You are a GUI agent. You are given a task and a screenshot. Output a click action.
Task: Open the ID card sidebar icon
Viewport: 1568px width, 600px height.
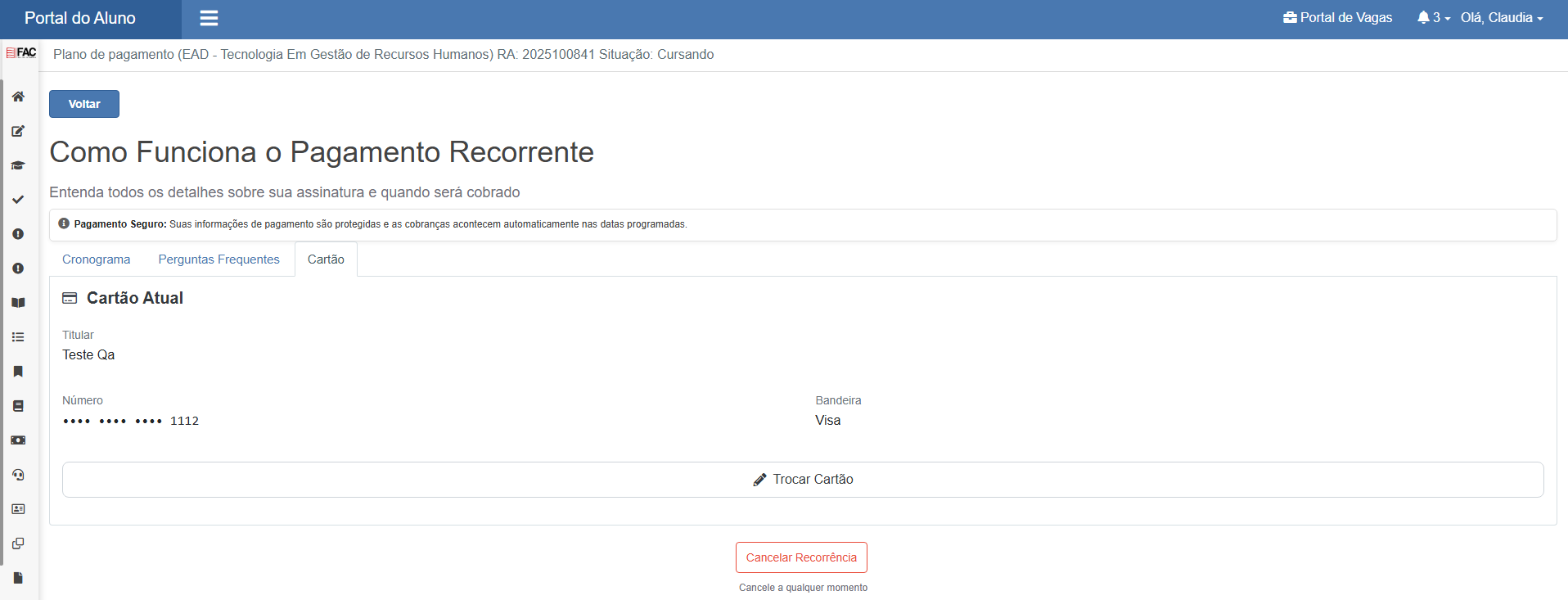[18, 509]
